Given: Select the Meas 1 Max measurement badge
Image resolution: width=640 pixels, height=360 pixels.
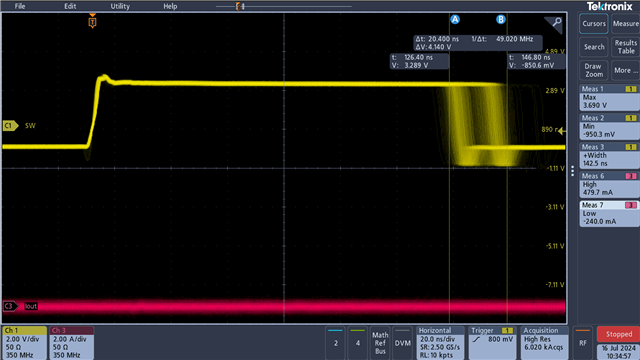Looking at the screenshot, I should point(609,98).
